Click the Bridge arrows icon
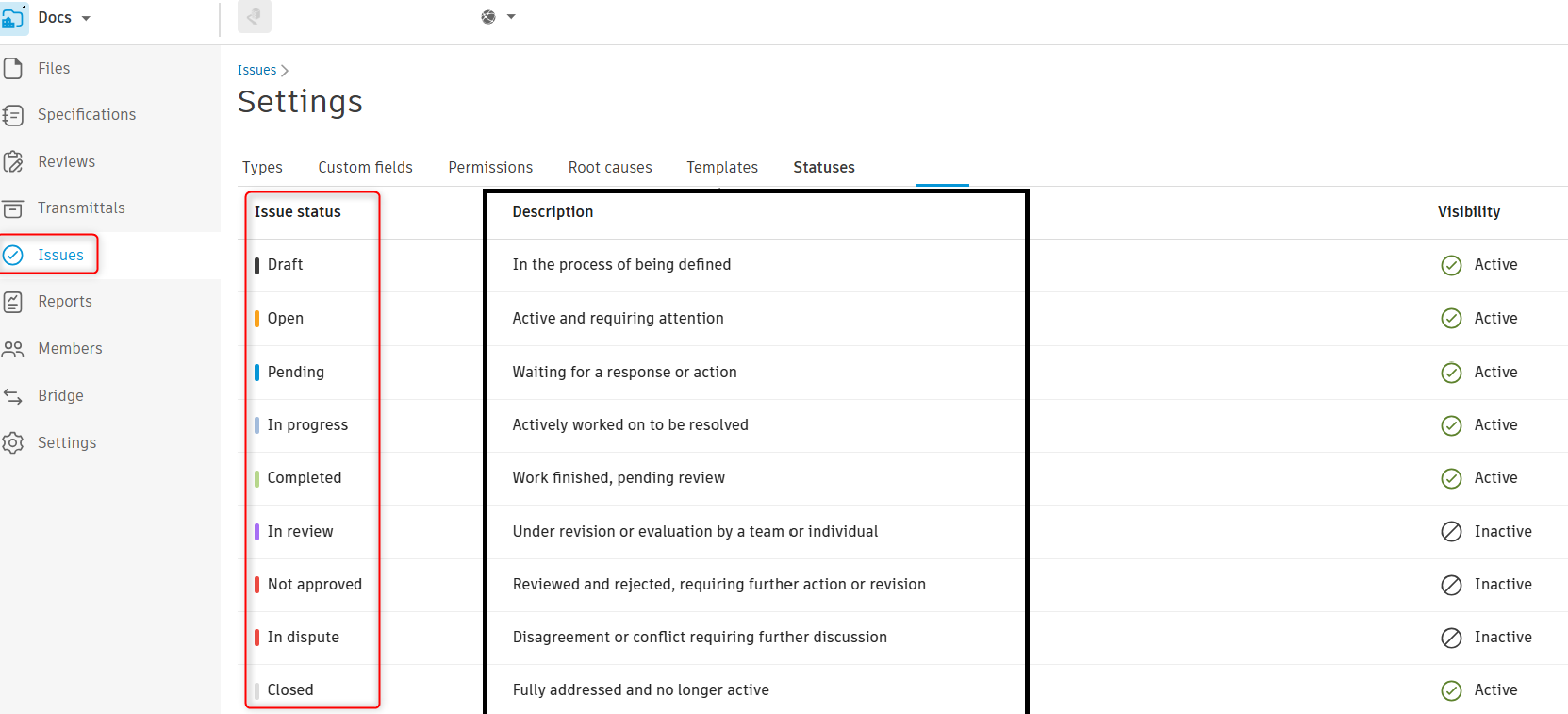The width and height of the screenshot is (1568, 714). pyautogui.click(x=13, y=396)
